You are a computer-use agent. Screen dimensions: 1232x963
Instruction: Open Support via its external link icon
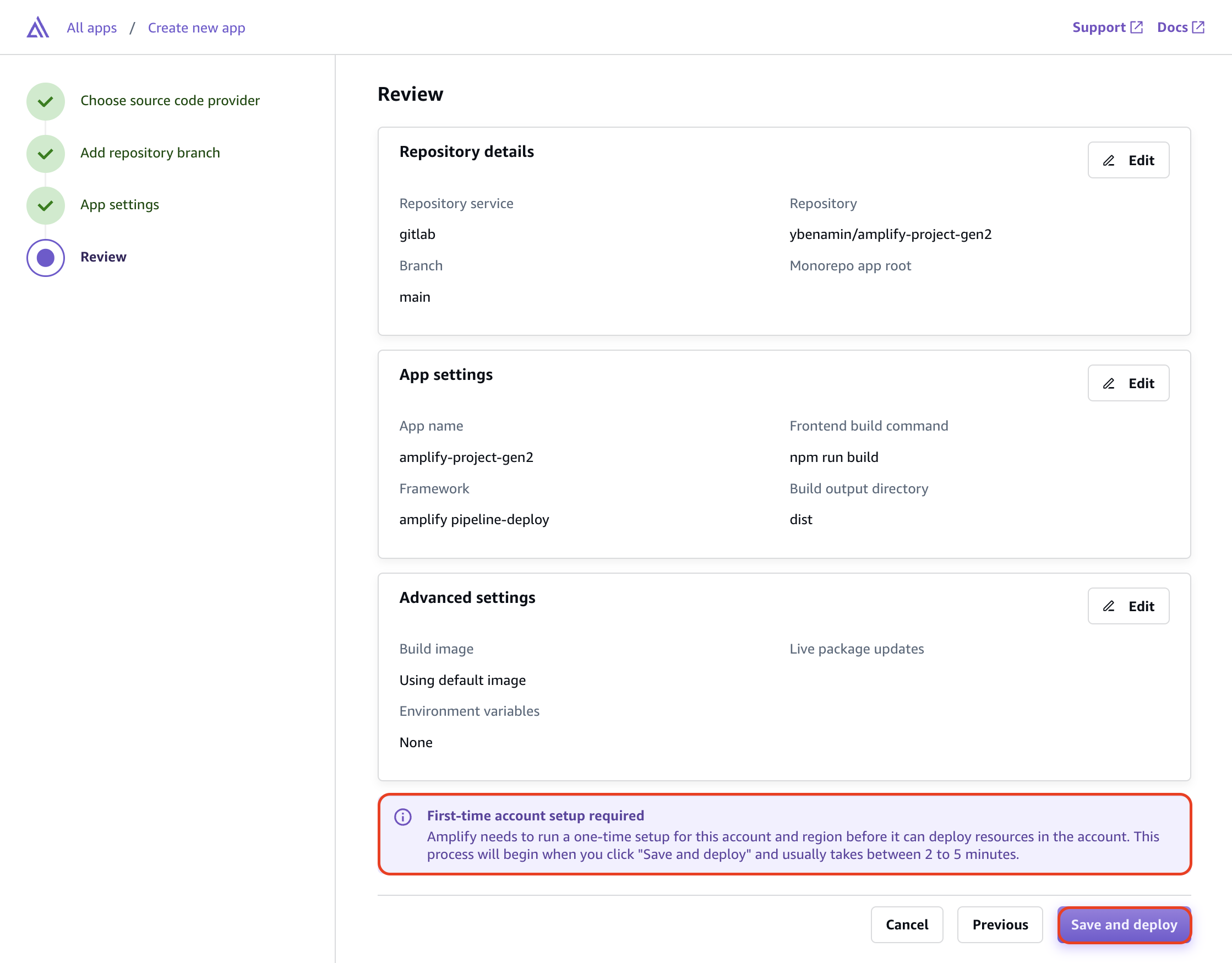coord(1137,26)
